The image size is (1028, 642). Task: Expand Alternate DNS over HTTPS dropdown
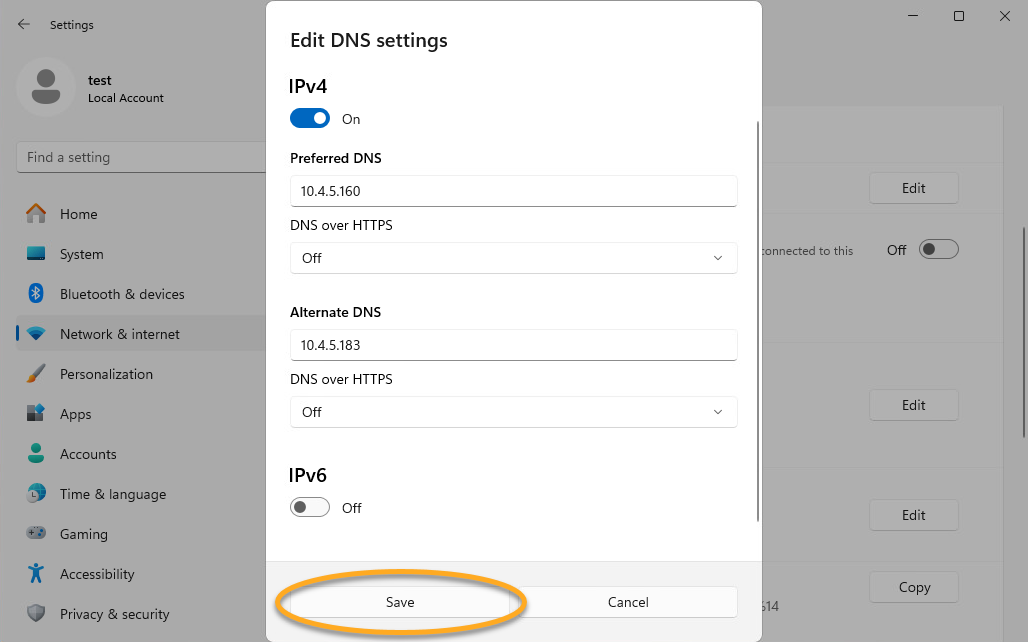coord(513,412)
